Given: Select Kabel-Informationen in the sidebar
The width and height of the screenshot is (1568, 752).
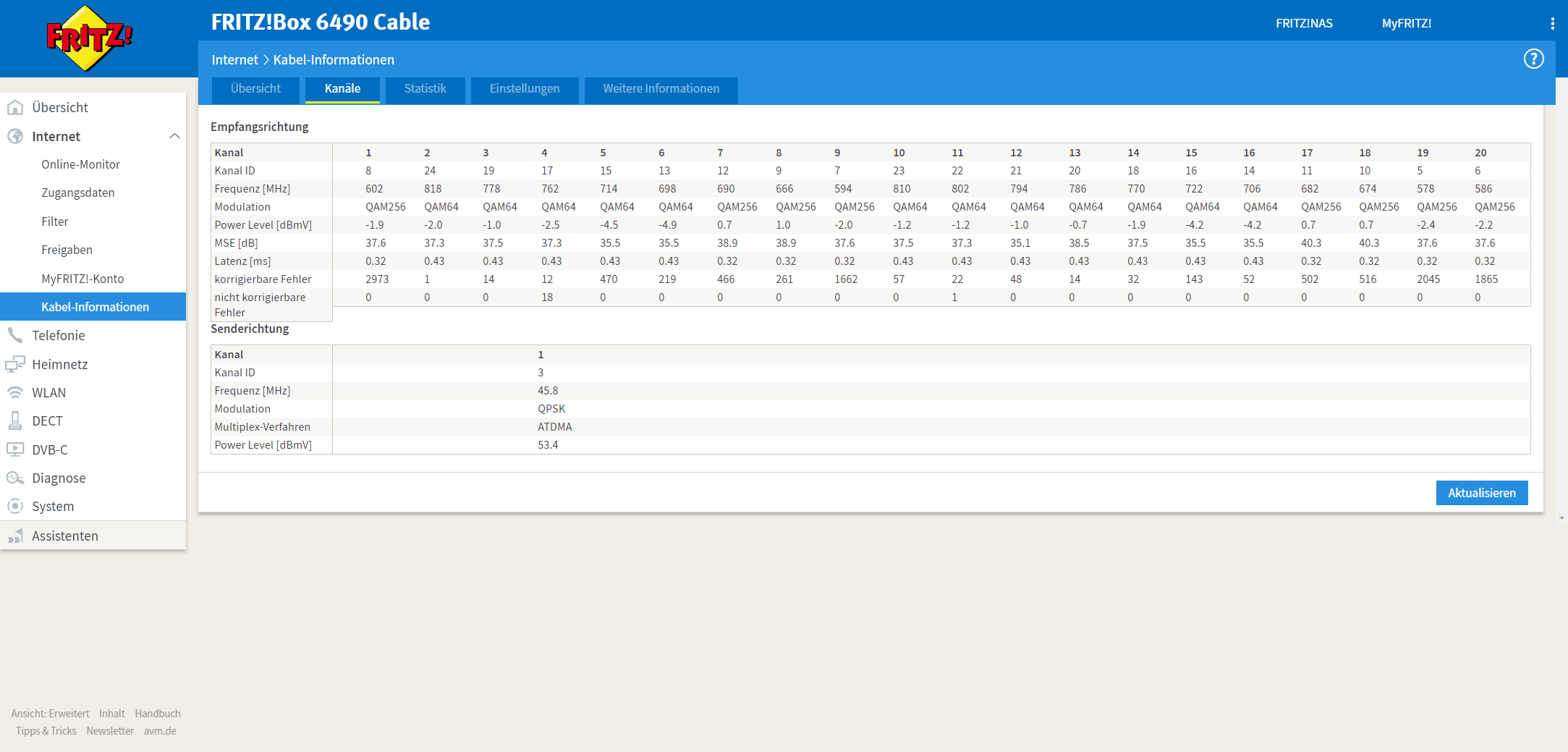Looking at the screenshot, I should pos(93,307).
